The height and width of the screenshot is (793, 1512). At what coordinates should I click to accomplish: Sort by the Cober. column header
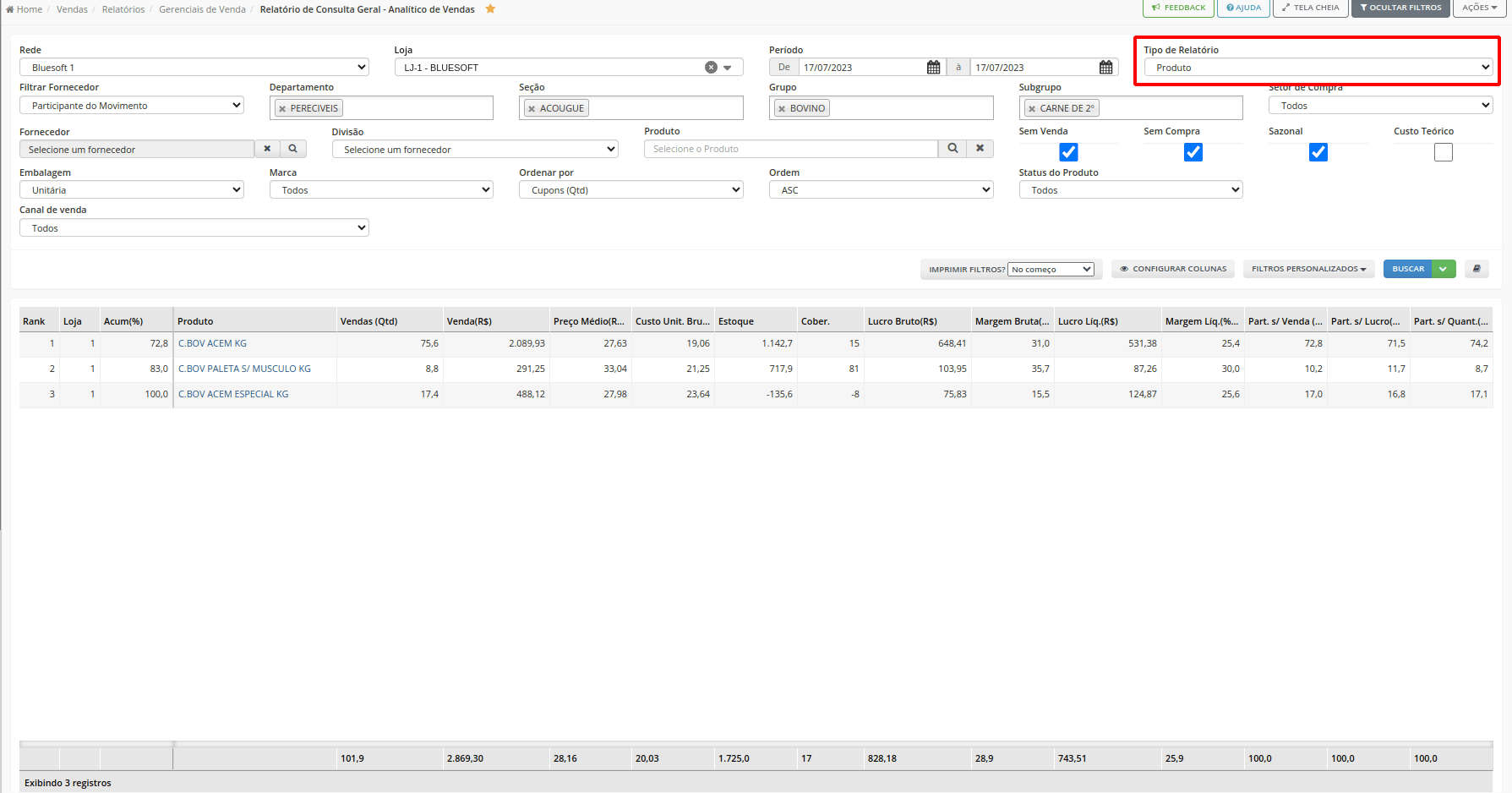(x=831, y=321)
